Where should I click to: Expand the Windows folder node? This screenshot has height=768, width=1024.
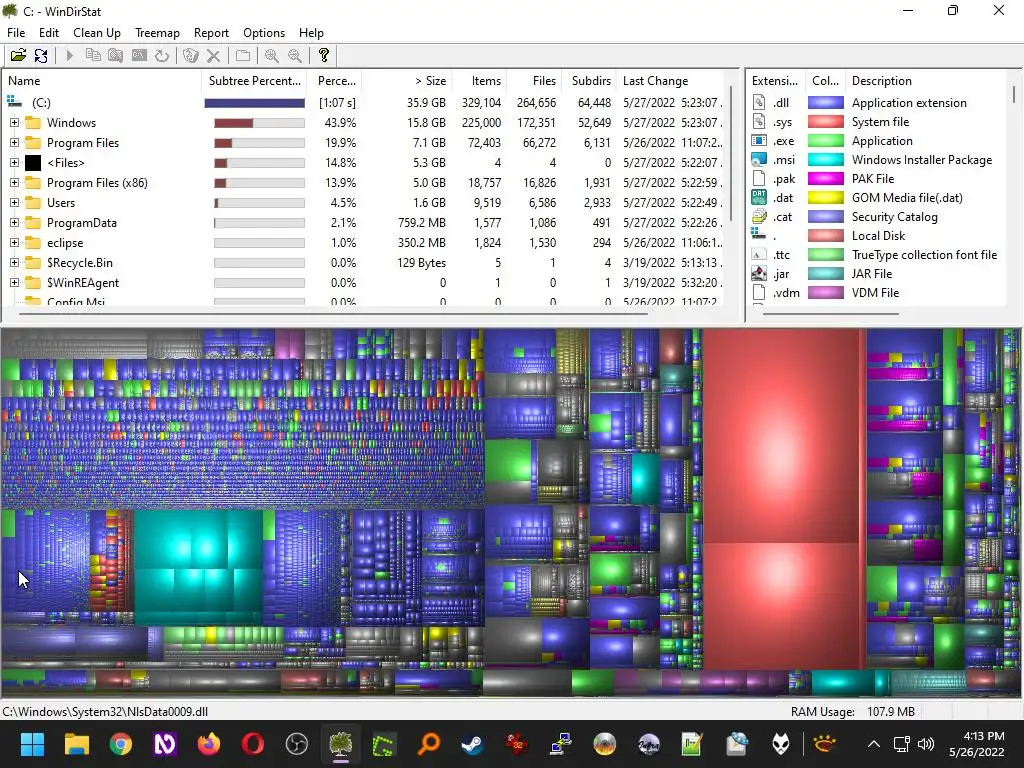pyautogui.click(x=14, y=122)
